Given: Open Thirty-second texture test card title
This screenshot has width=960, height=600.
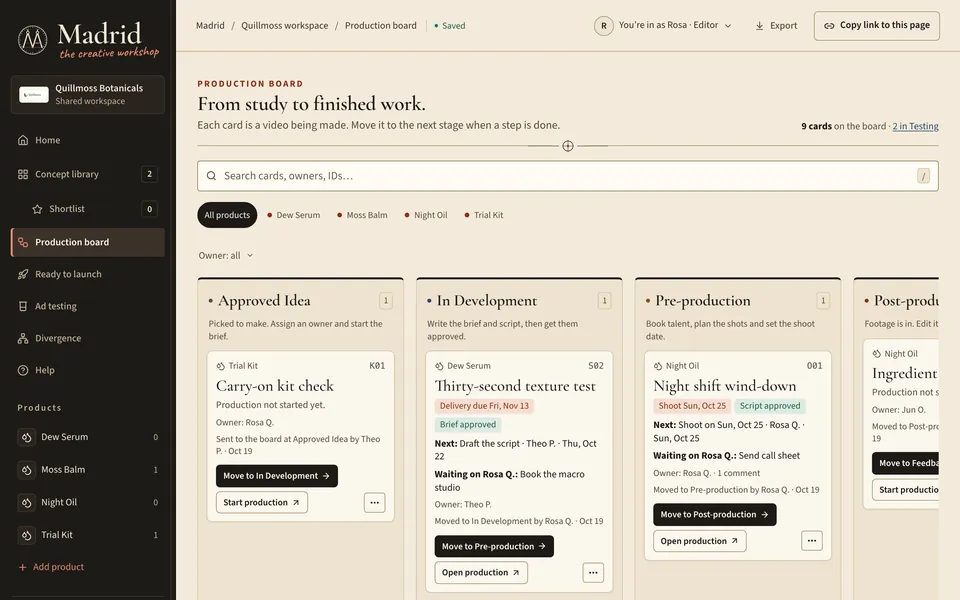Looking at the screenshot, I should [515, 386].
